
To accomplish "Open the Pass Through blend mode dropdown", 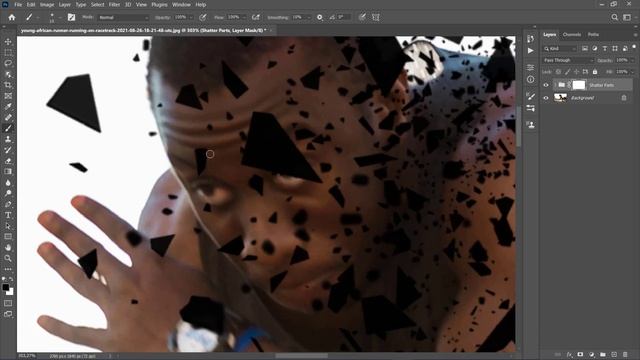I will pyautogui.click(x=568, y=60).
